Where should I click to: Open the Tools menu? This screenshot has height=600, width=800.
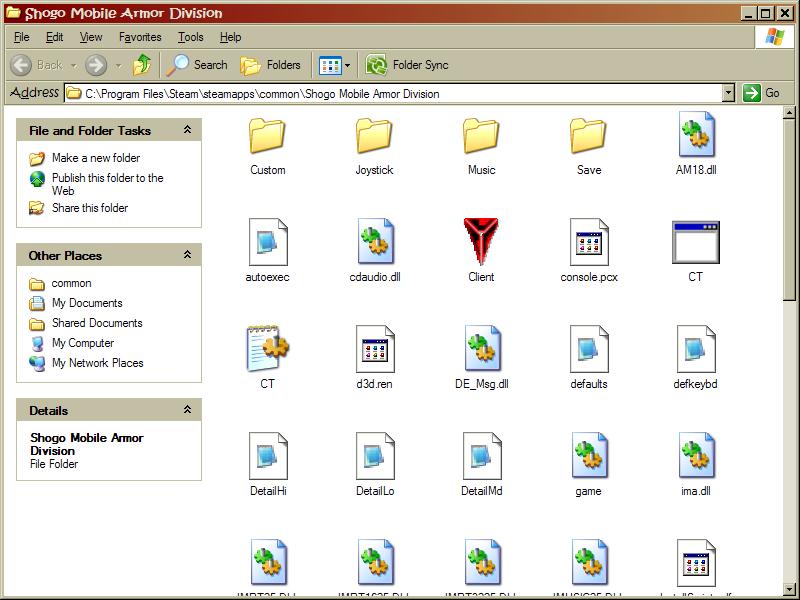click(190, 37)
